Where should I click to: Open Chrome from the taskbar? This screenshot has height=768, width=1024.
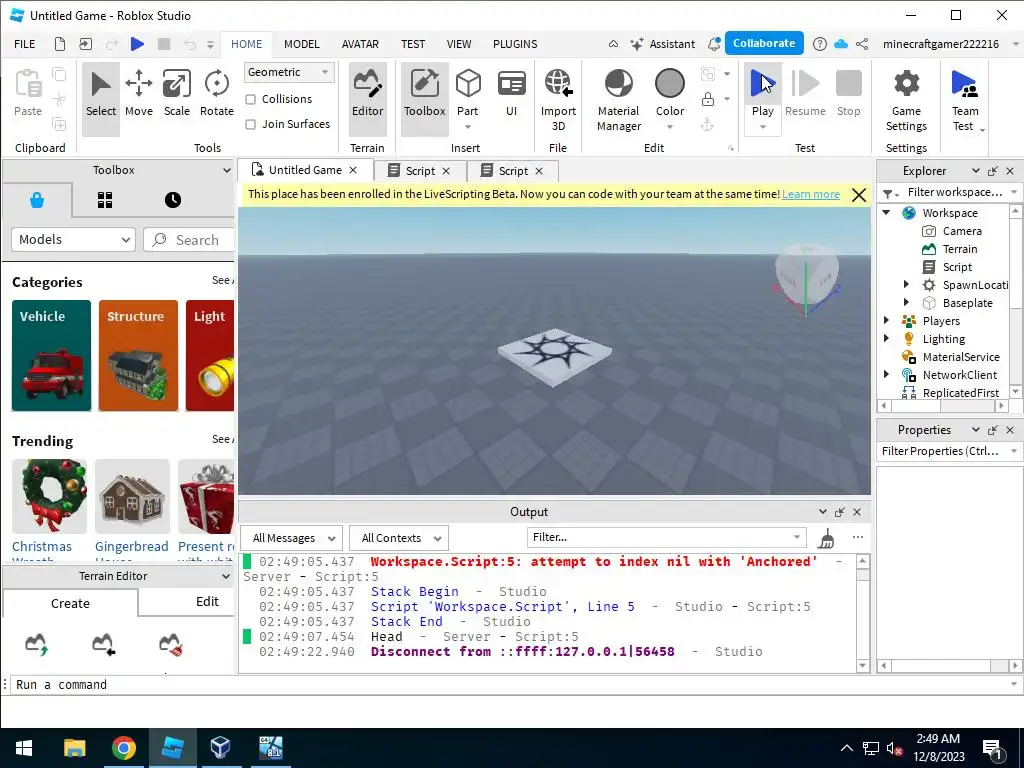click(123, 748)
